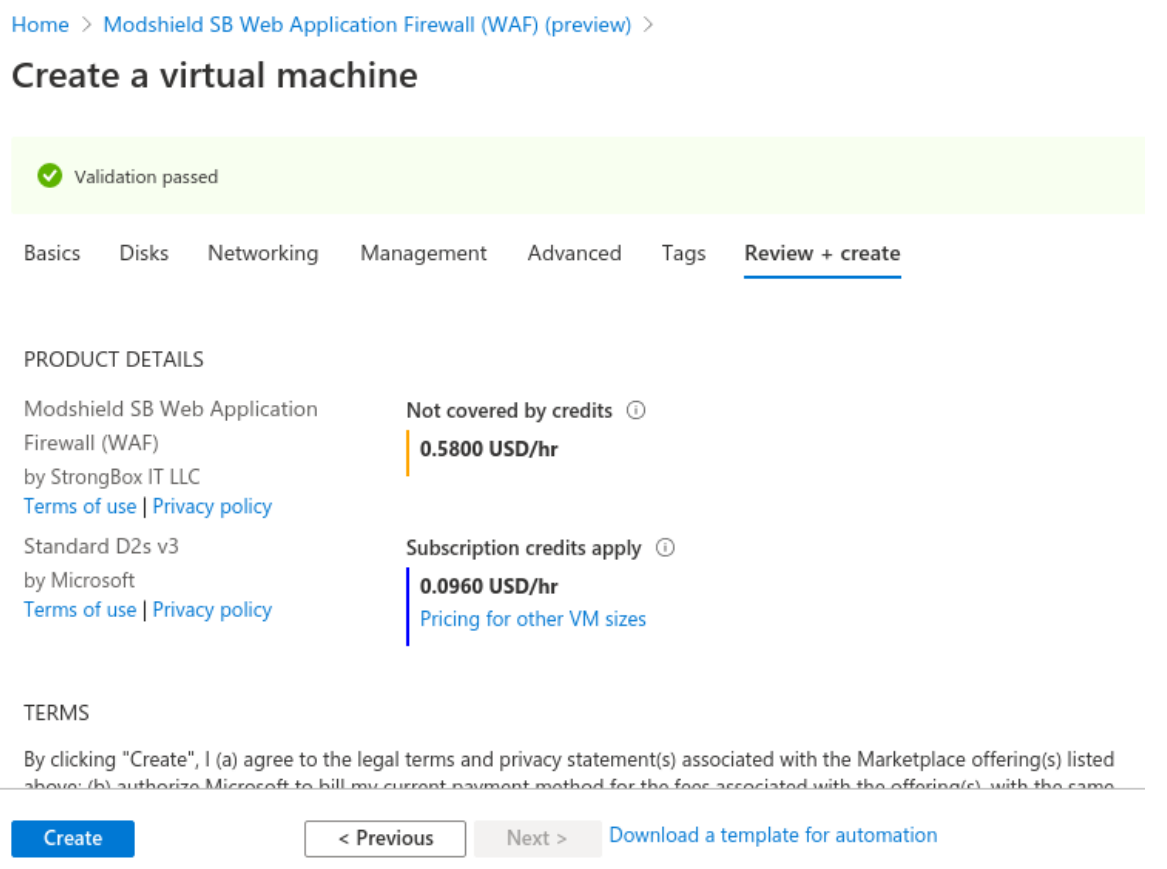This screenshot has width=1167, height=869.
Task: View Microsoft Privacy policy for Standard D2s v3
Action: coord(212,610)
